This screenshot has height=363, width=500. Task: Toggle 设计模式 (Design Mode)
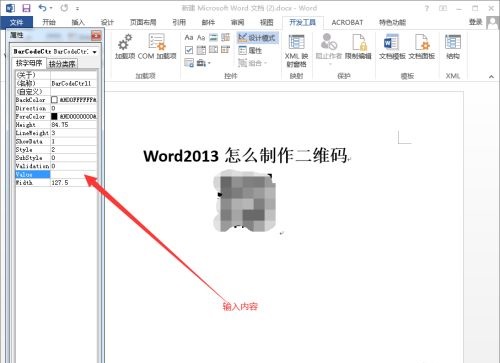pyautogui.click(x=257, y=38)
